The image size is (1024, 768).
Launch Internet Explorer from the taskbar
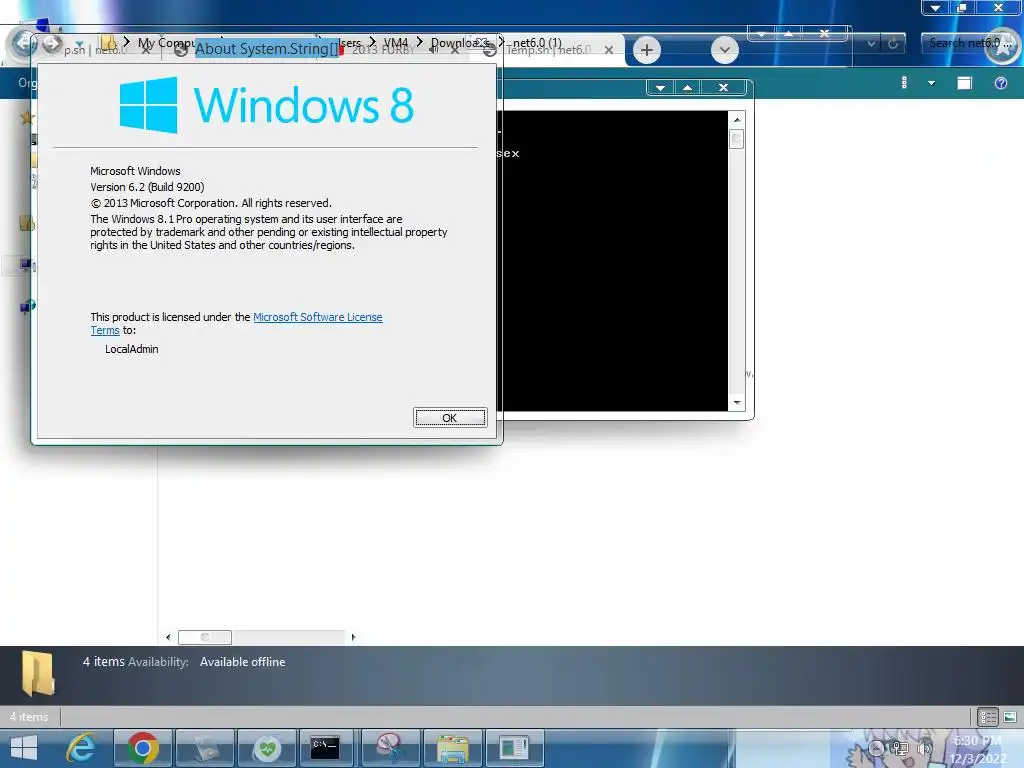(81, 748)
